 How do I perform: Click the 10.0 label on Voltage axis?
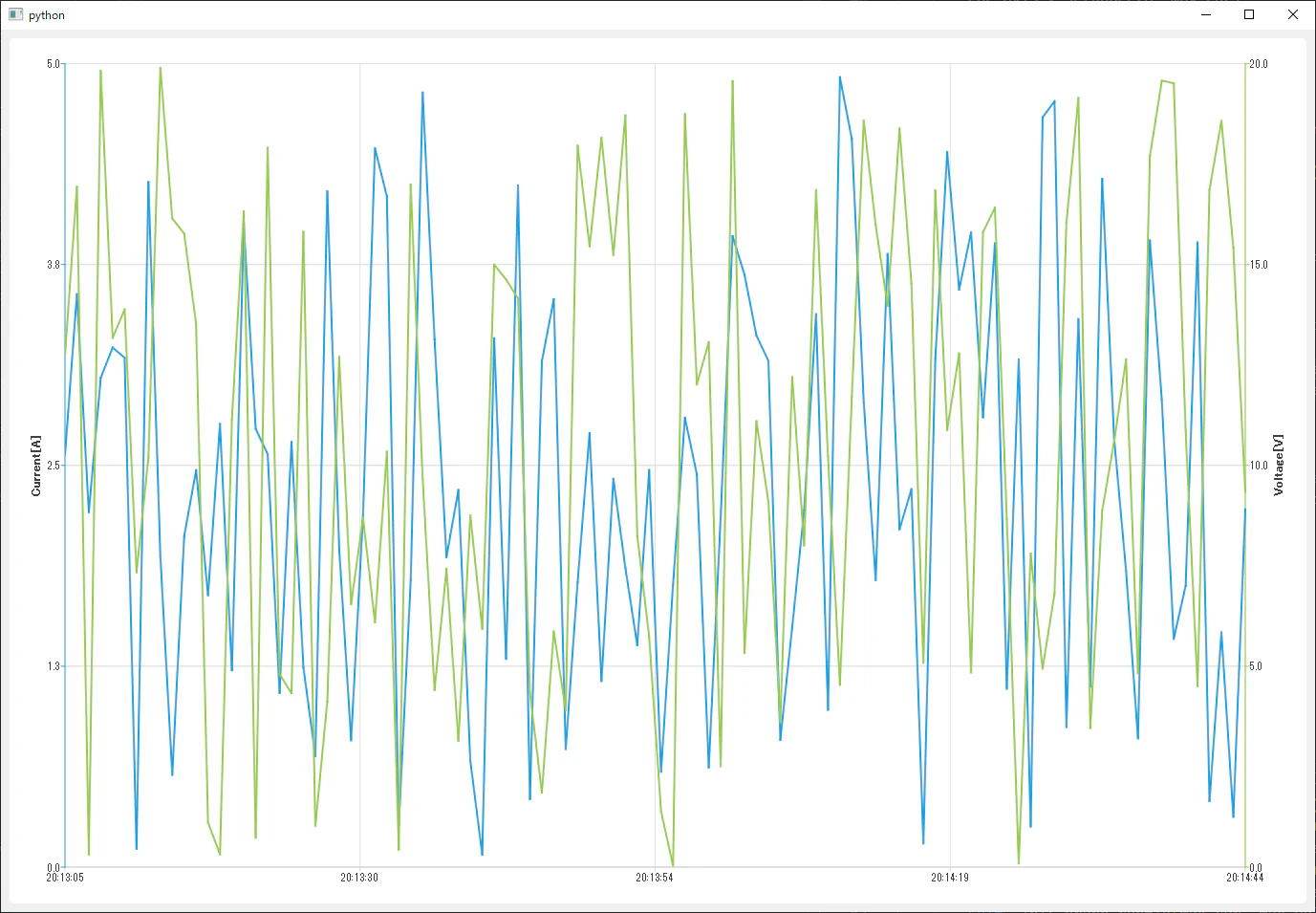[x=1259, y=466]
